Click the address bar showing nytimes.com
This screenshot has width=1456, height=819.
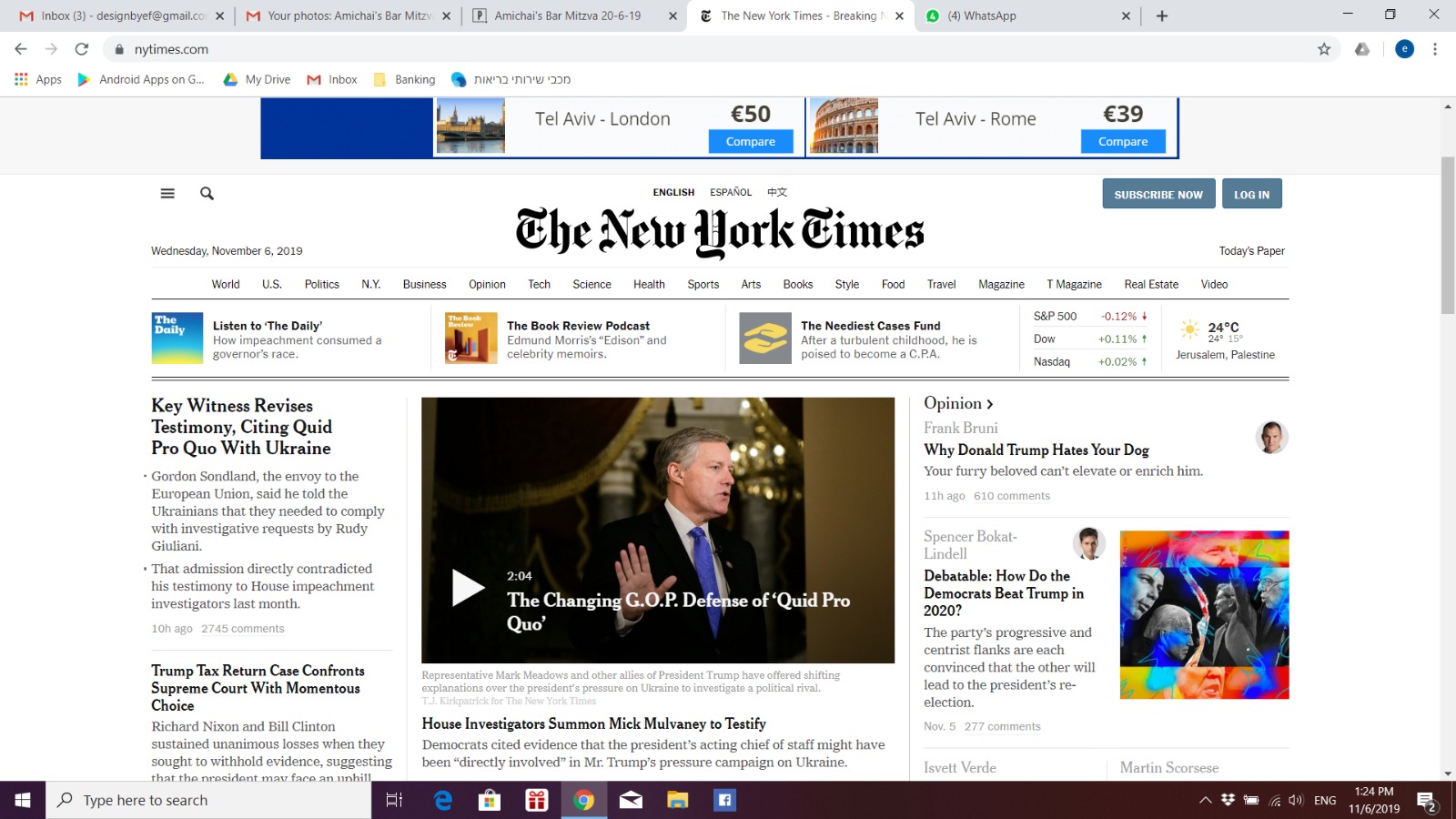[710, 49]
